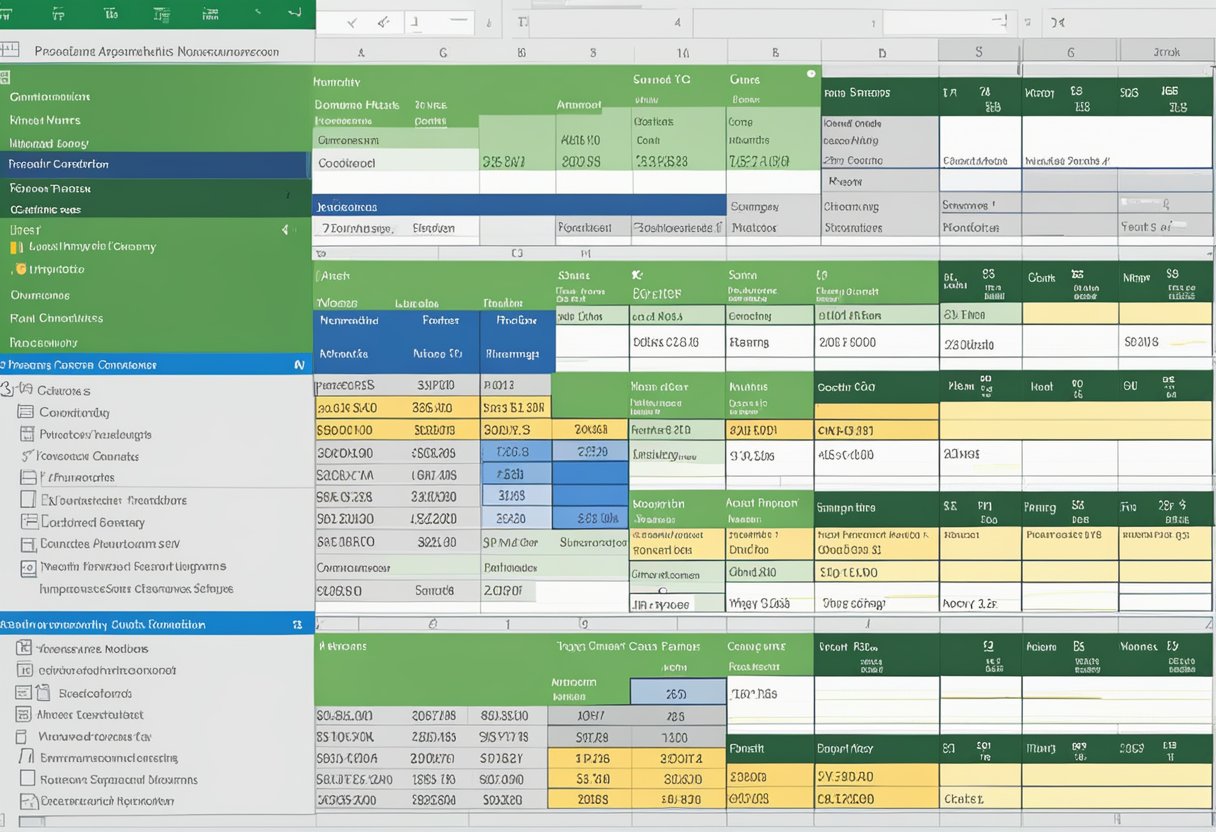Screen dimensions: 1216x832
Task: Toggle the checkbox beside 'Rotrnons Sepracand'
Action: (x=26, y=780)
